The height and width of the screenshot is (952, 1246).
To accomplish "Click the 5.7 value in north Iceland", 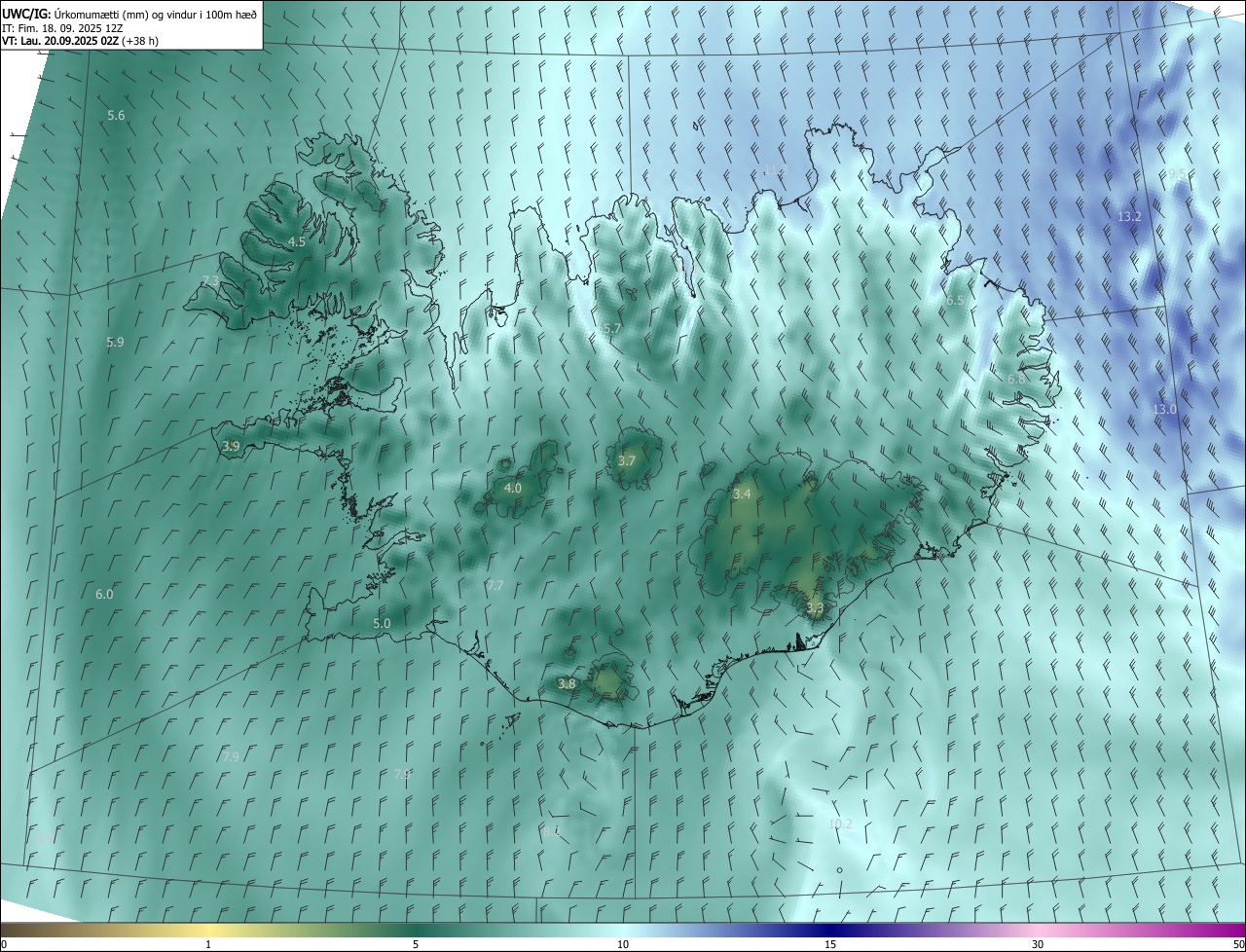I will 611,329.
